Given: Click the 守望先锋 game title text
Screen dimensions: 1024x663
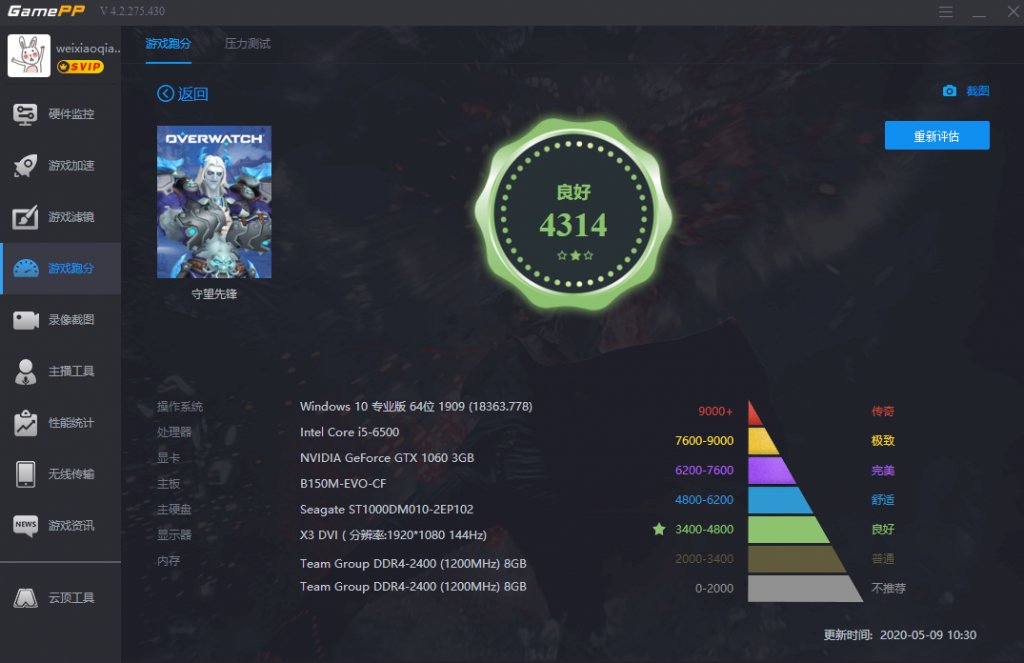Looking at the screenshot, I should pyautogui.click(x=214, y=294).
